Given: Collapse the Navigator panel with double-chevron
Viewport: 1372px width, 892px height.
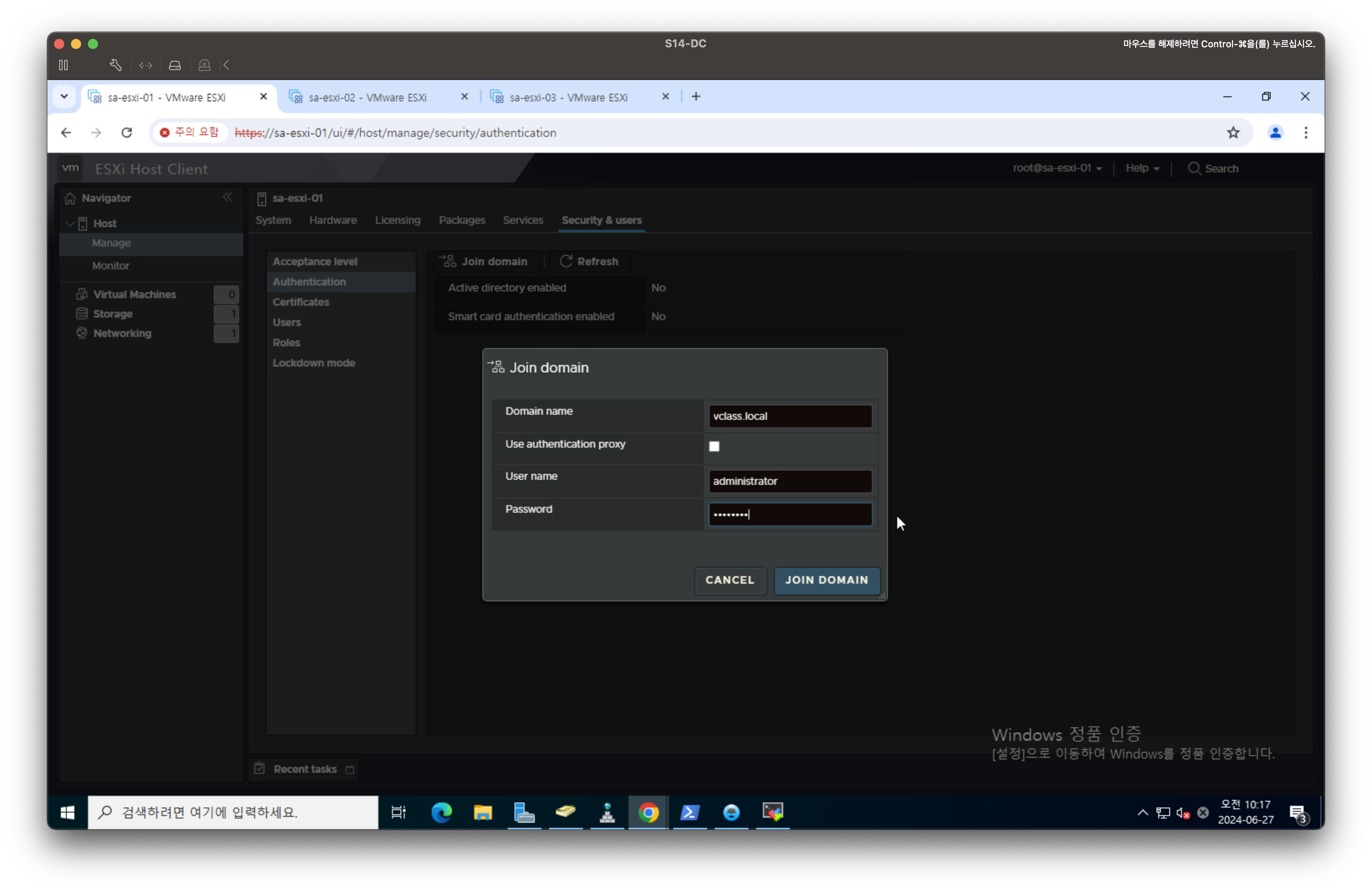Looking at the screenshot, I should click(x=228, y=197).
